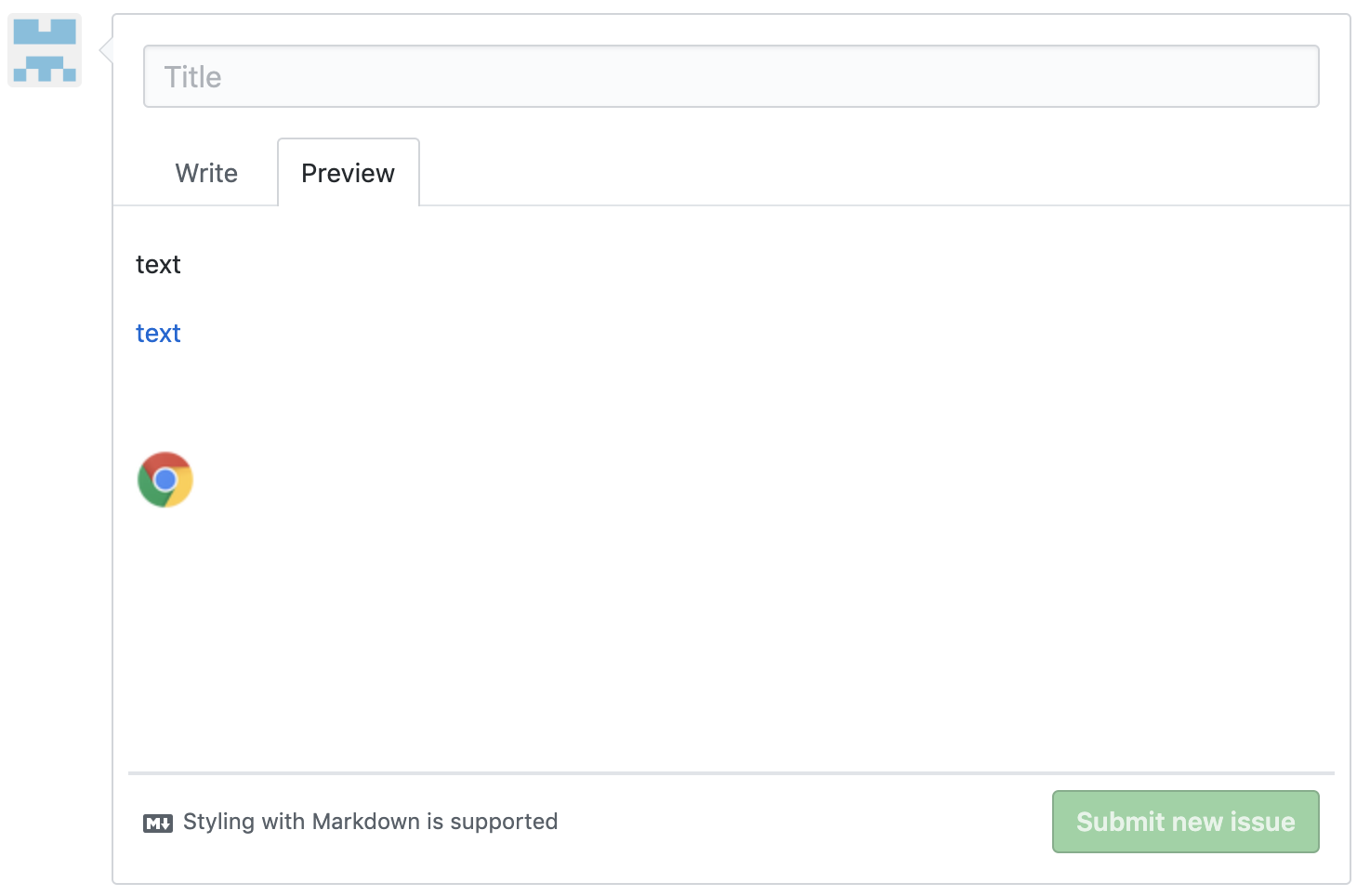Image resolution: width=1370 pixels, height=896 pixels.
Task: Open the blue text hyperlink
Action: [x=158, y=333]
